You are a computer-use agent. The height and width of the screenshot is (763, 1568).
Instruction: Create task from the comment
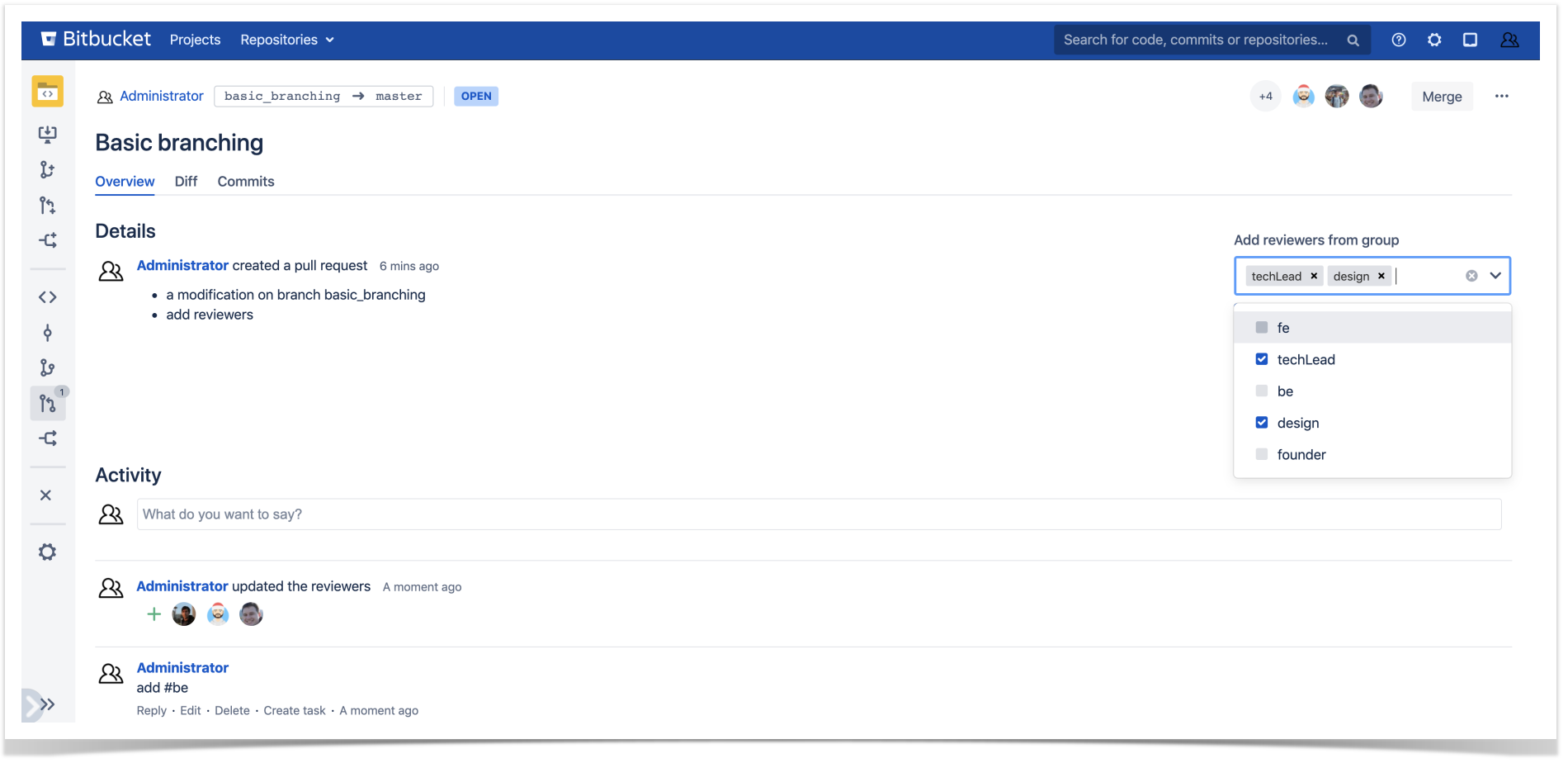pyautogui.click(x=295, y=711)
